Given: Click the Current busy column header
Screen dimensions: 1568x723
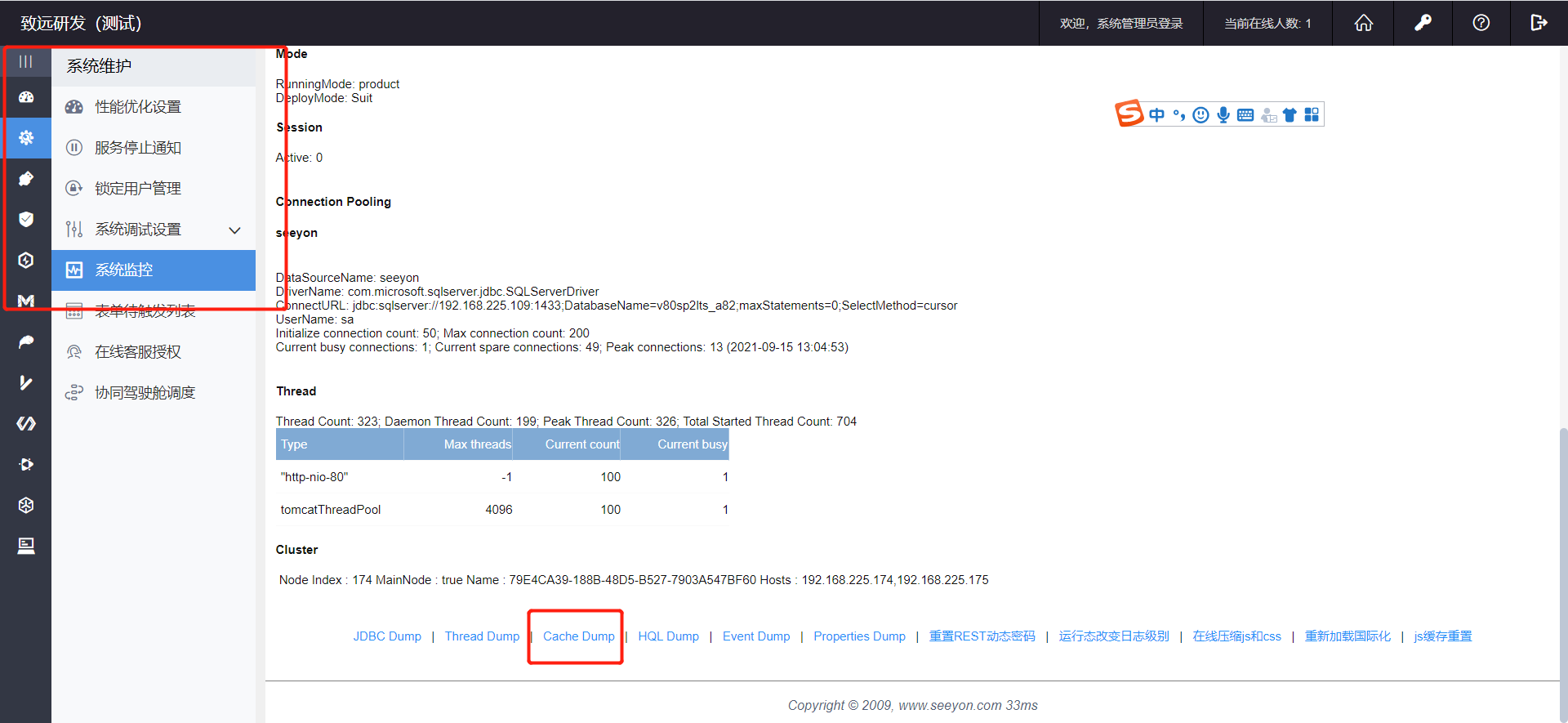Looking at the screenshot, I should 675,444.
